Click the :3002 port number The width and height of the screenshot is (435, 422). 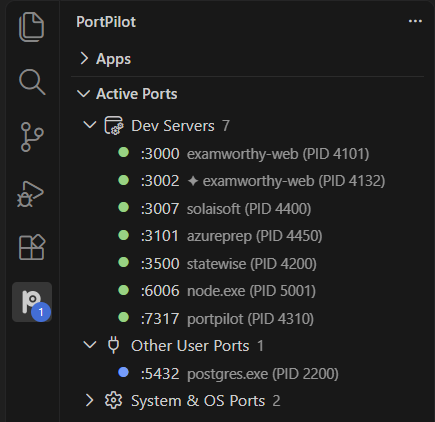pos(160,181)
